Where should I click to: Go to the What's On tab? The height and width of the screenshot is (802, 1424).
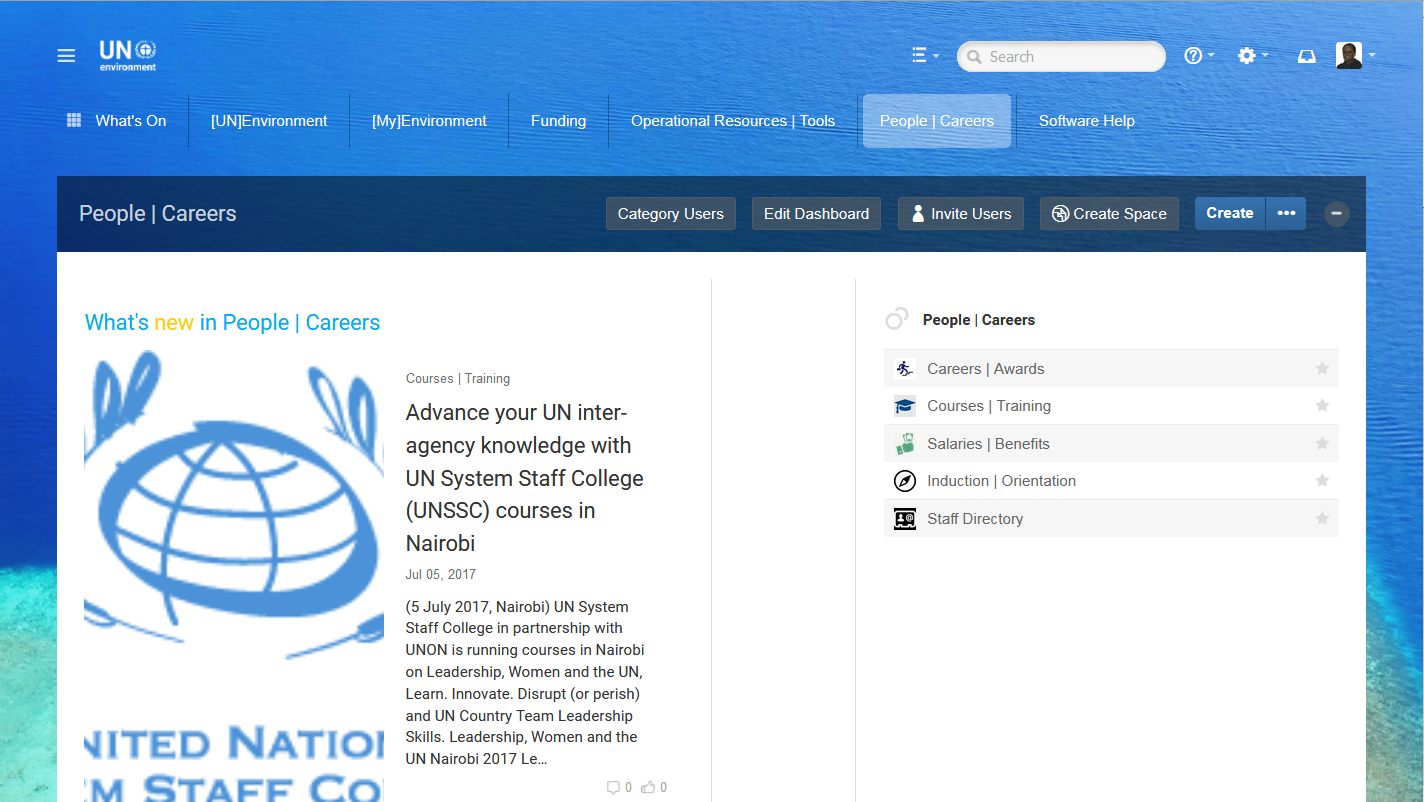(131, 121)
